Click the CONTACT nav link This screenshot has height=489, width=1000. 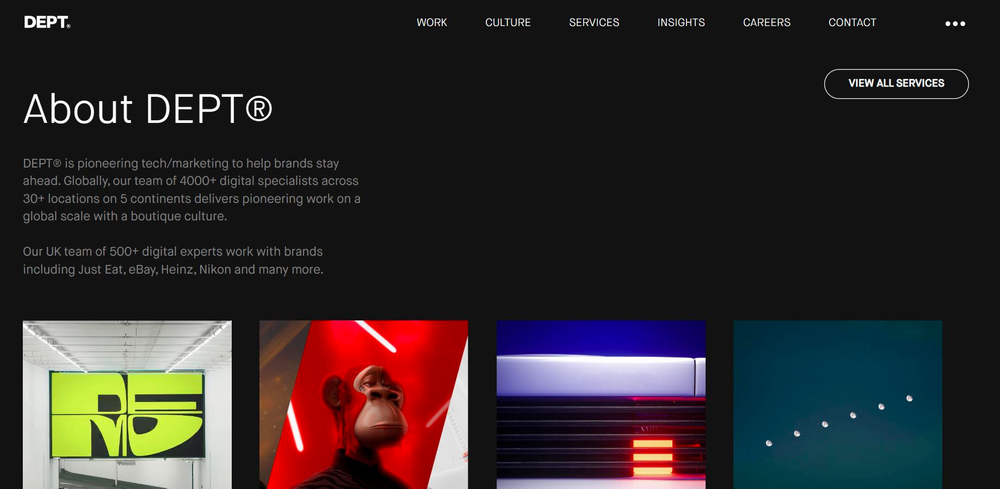[x=852, y=22]
